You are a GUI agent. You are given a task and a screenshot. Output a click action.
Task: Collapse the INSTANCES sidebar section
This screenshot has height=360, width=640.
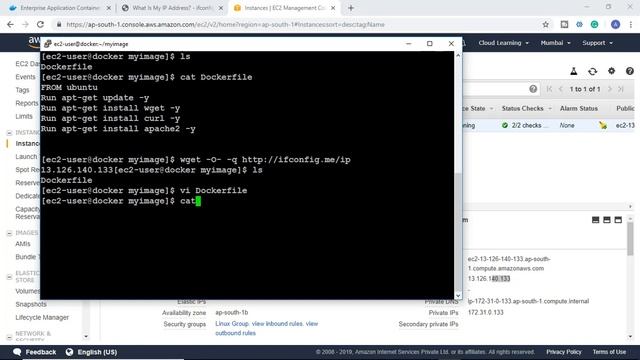coord(9,133)
